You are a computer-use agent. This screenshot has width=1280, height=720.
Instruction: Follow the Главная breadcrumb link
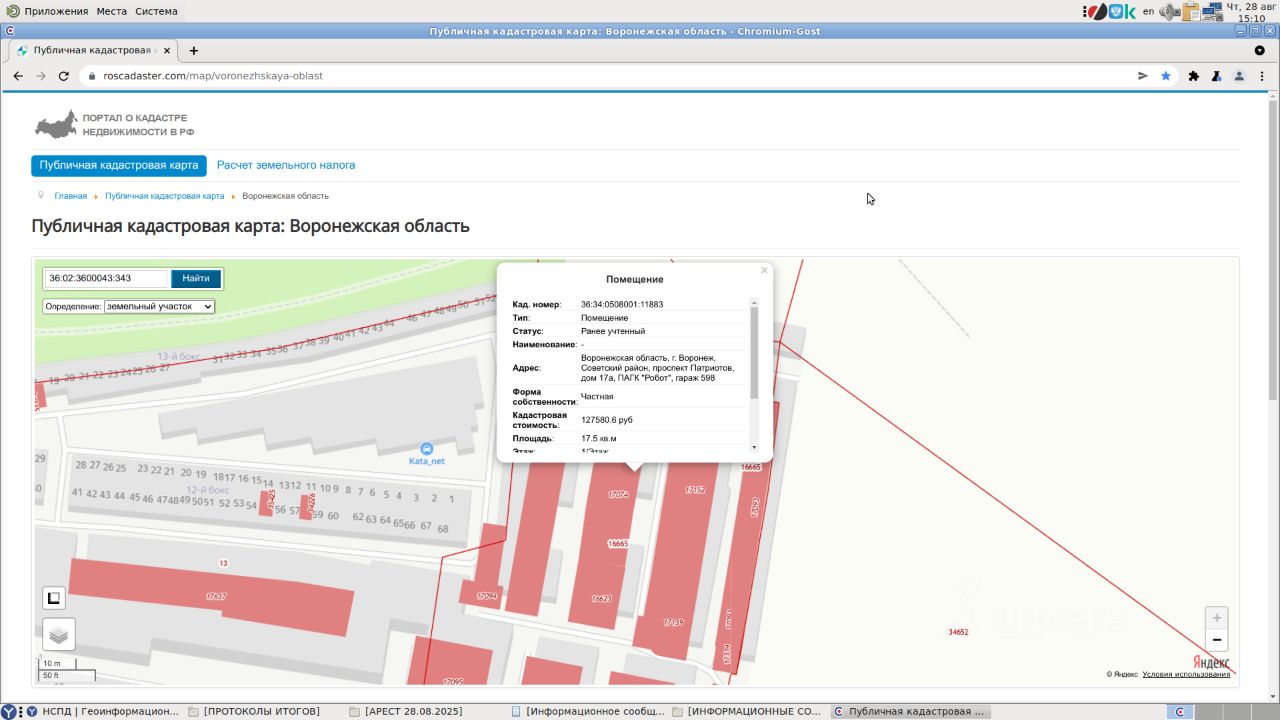70,196
